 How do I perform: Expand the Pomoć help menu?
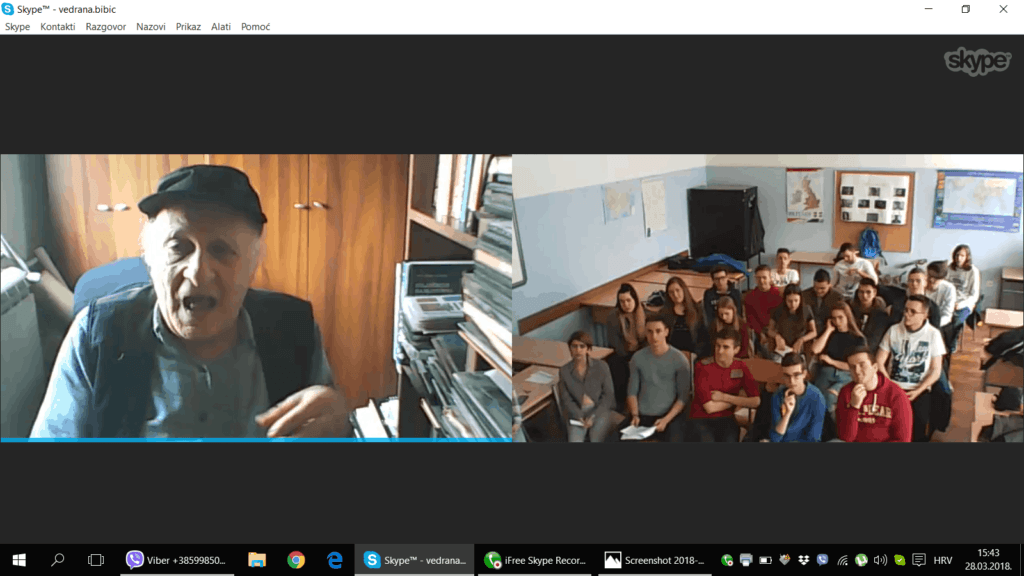(255, 27)
